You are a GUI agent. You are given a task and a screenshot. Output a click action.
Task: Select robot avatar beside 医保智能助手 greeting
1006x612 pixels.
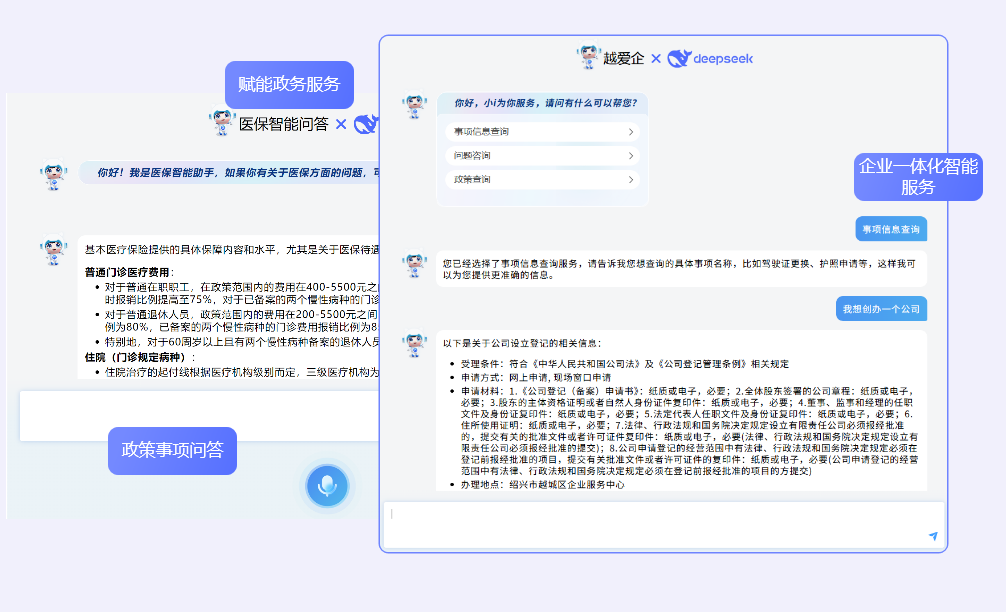53,176
